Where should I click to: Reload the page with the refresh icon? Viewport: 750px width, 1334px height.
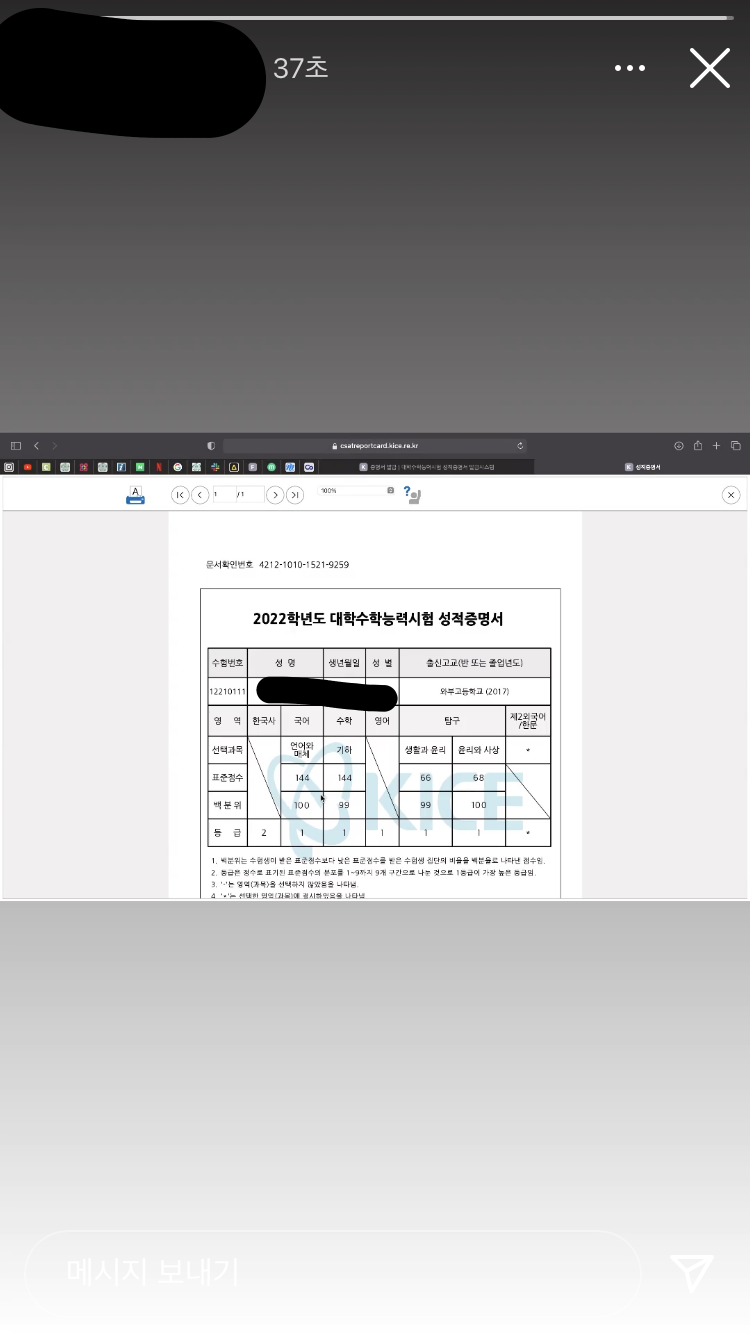[520, 446]
